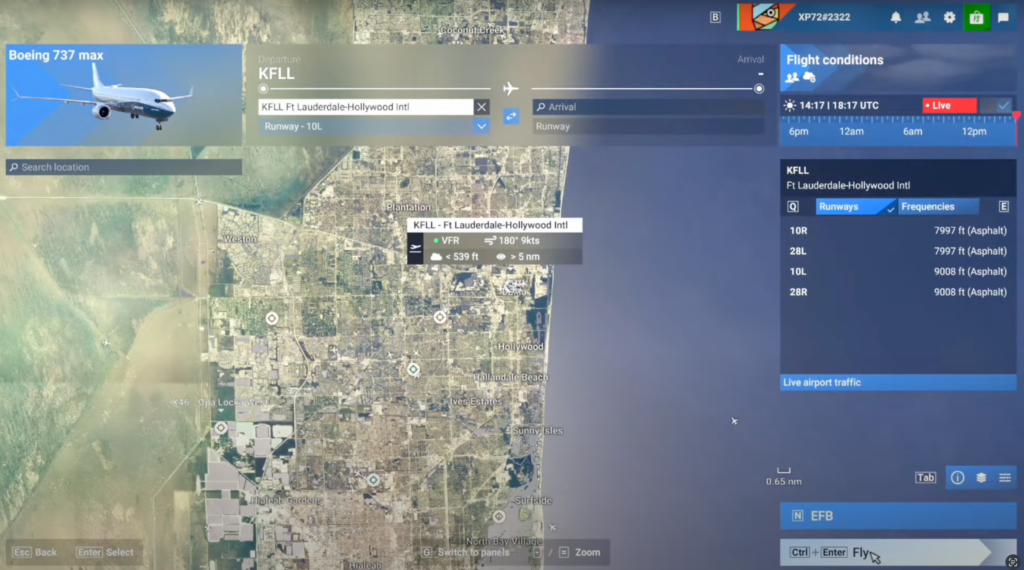
Task: Open the green Marketplace bag icon
Action: [976, 17]
